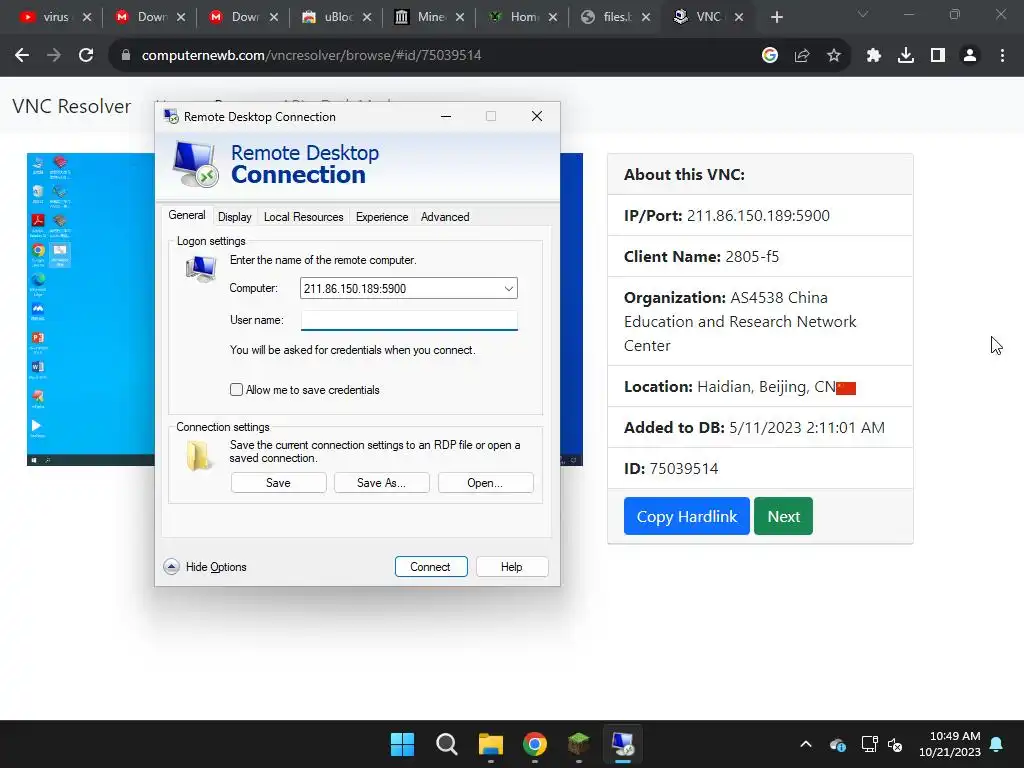This screenshot has height=768, width=1024.
Task: Click the green Next button
Action: point(783,516)
